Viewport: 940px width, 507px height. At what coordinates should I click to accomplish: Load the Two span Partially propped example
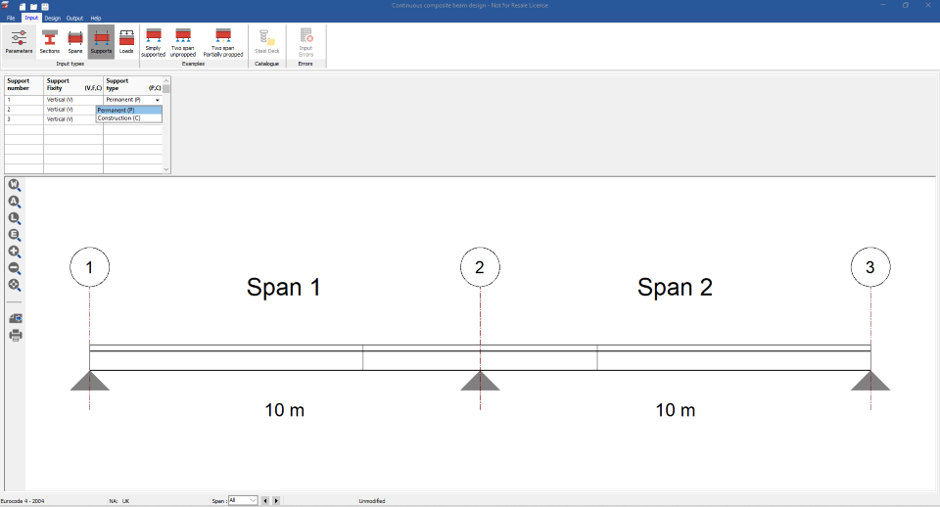tap(223, 43)
